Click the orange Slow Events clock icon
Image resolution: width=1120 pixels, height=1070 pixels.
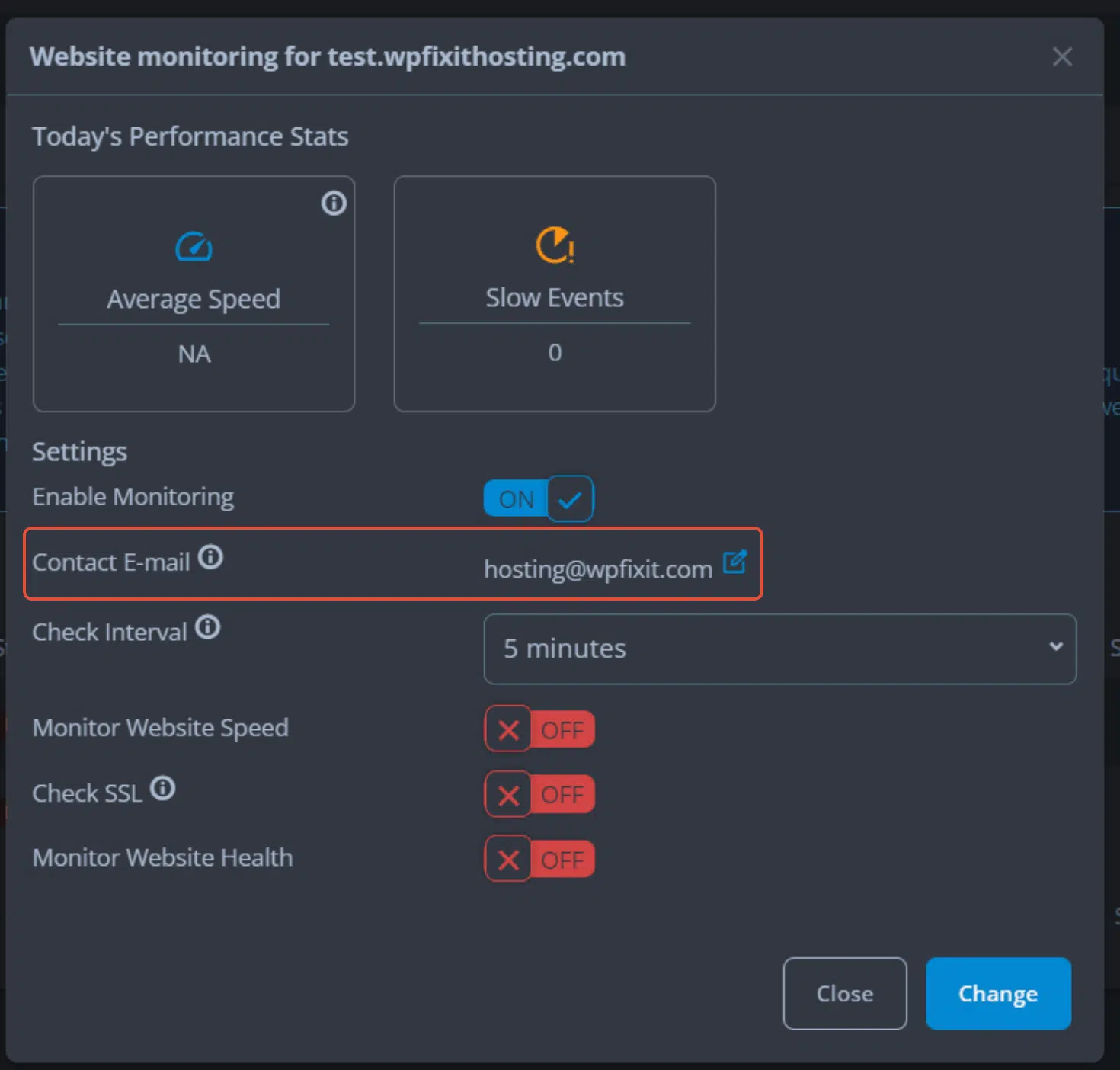click(x=555, y=245)
